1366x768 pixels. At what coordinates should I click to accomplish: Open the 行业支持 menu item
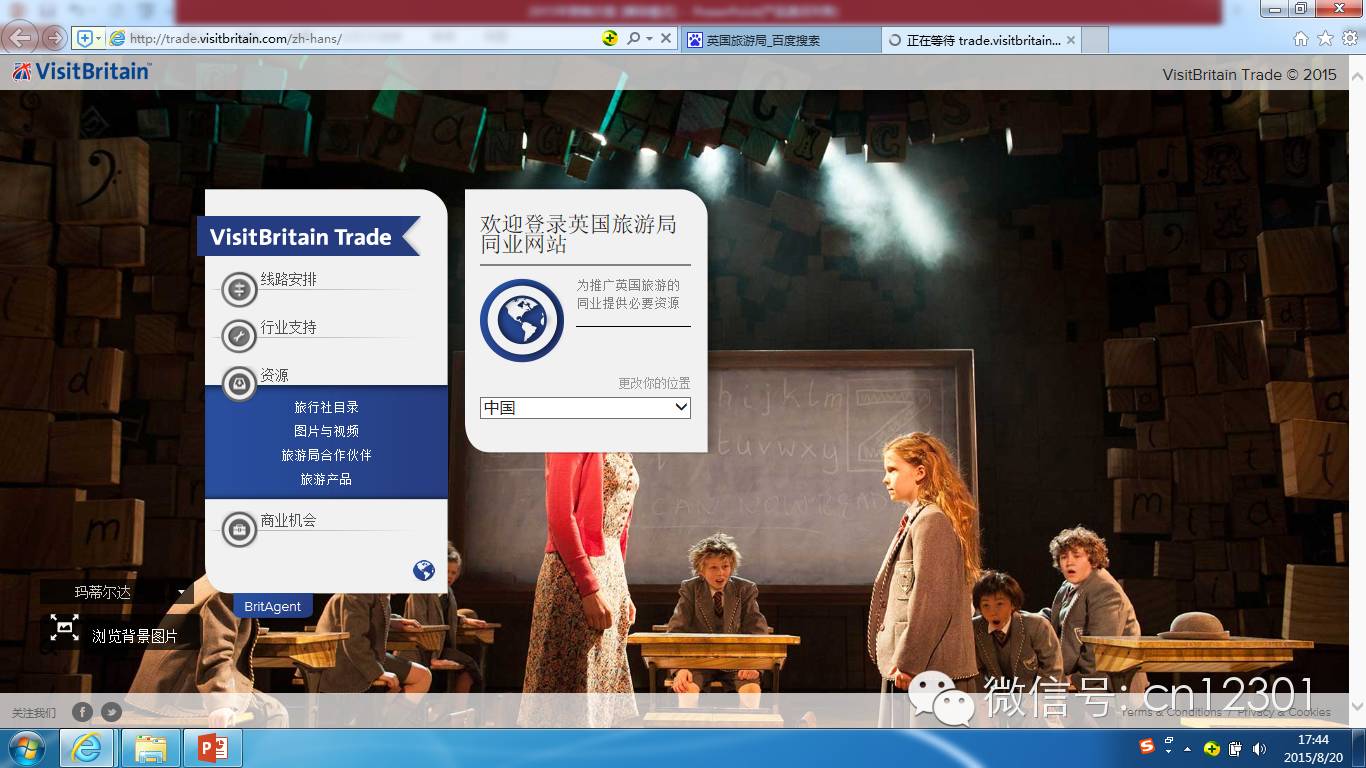click(x=289, y=327)
